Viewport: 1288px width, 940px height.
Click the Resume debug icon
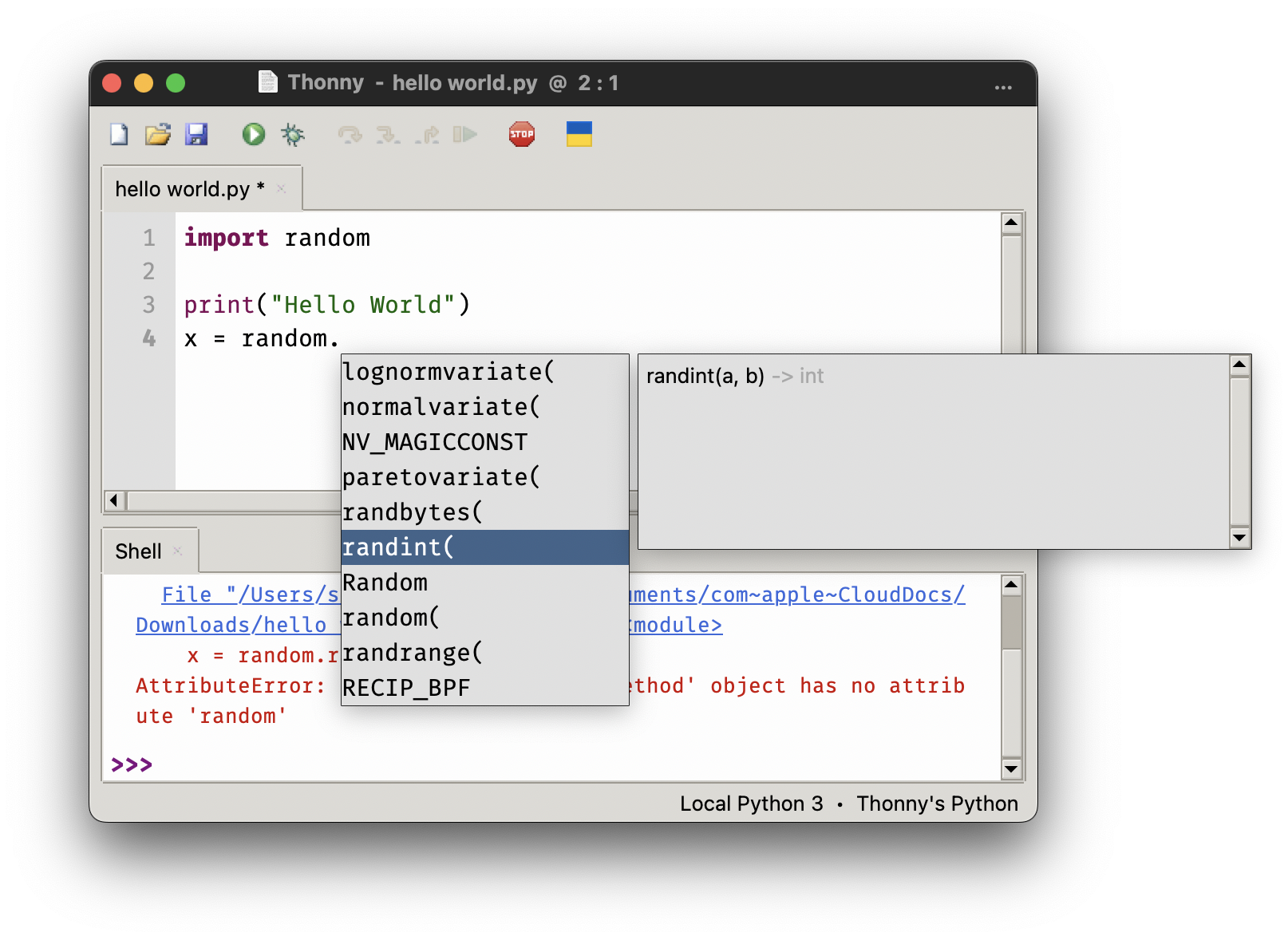coord(464,134)
